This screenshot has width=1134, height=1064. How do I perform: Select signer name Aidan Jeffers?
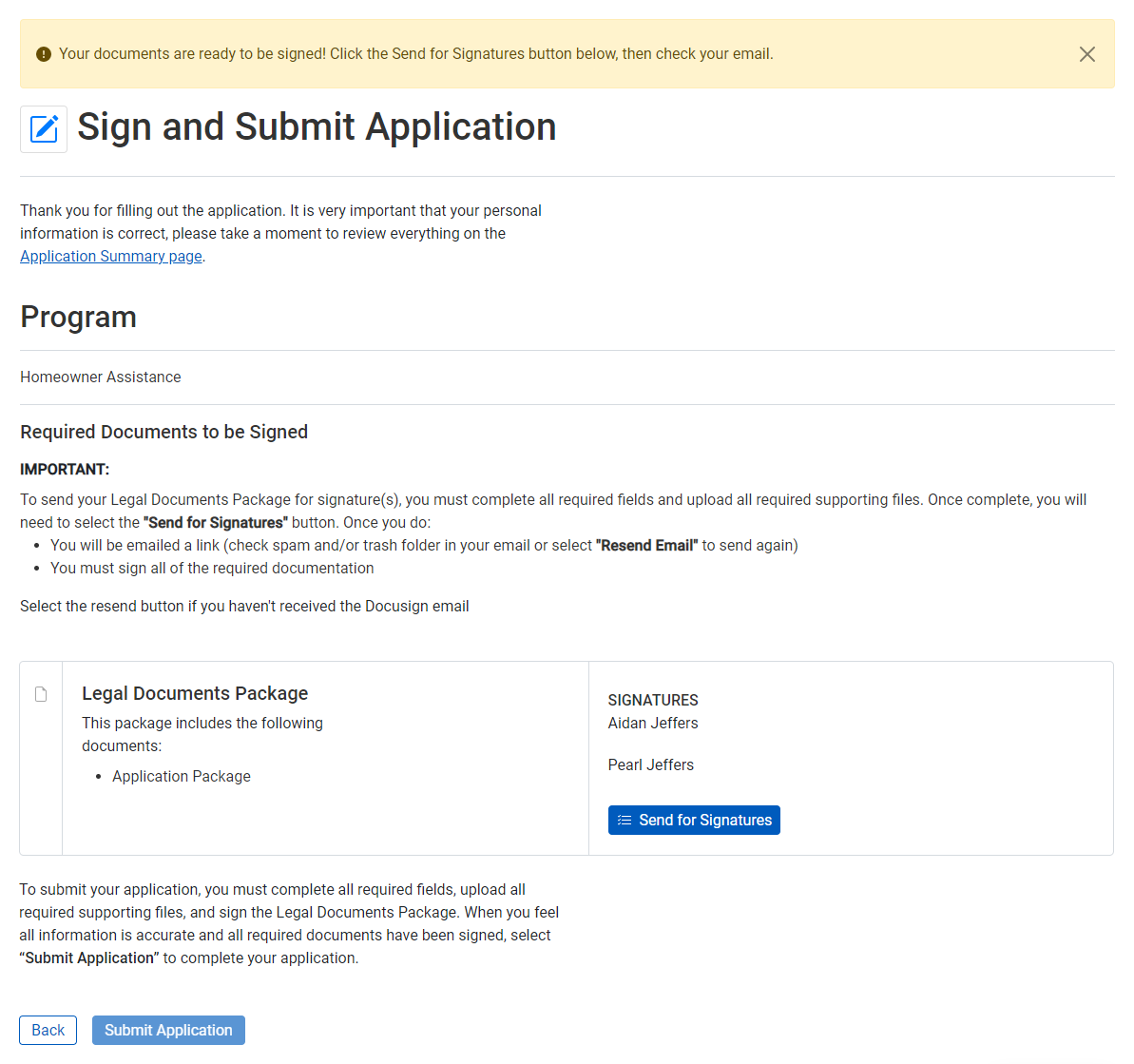[652, 725]
